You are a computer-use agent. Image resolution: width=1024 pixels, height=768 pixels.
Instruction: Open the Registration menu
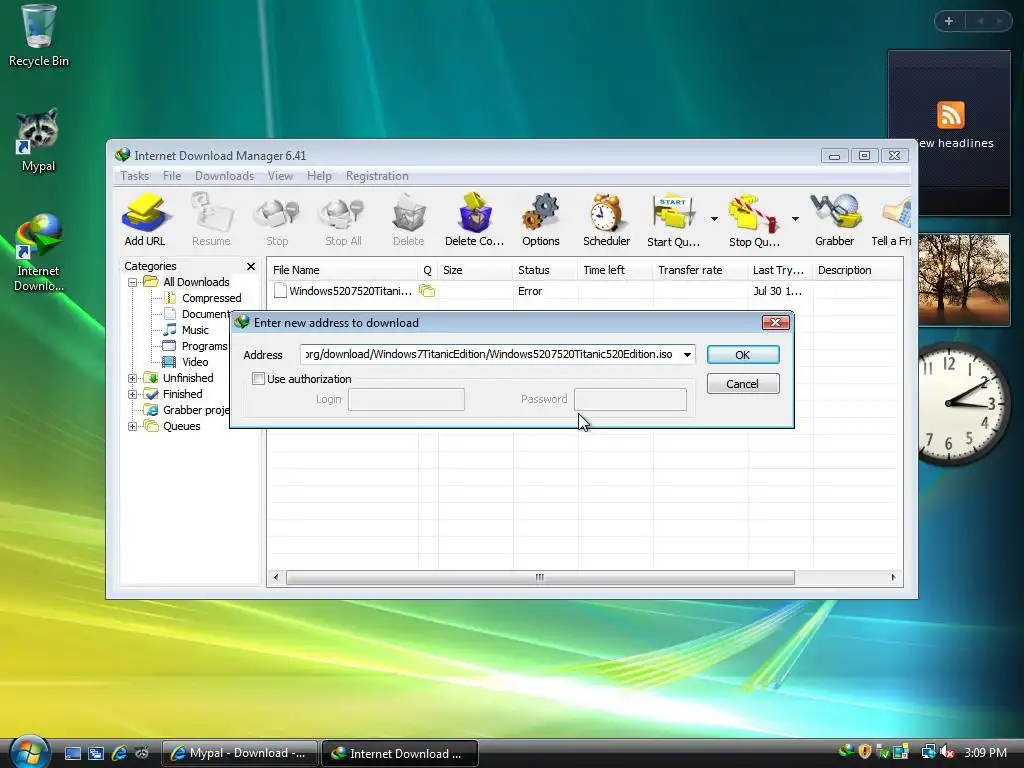point(377,176)
